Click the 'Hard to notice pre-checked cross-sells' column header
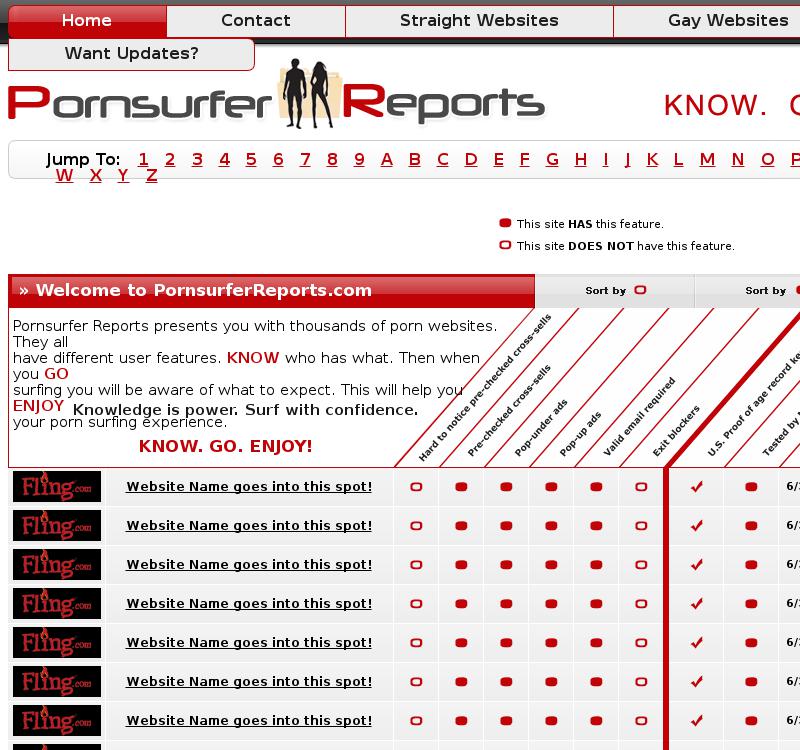The width and height of the screenshot is (800, 750). tap(485, 388)
